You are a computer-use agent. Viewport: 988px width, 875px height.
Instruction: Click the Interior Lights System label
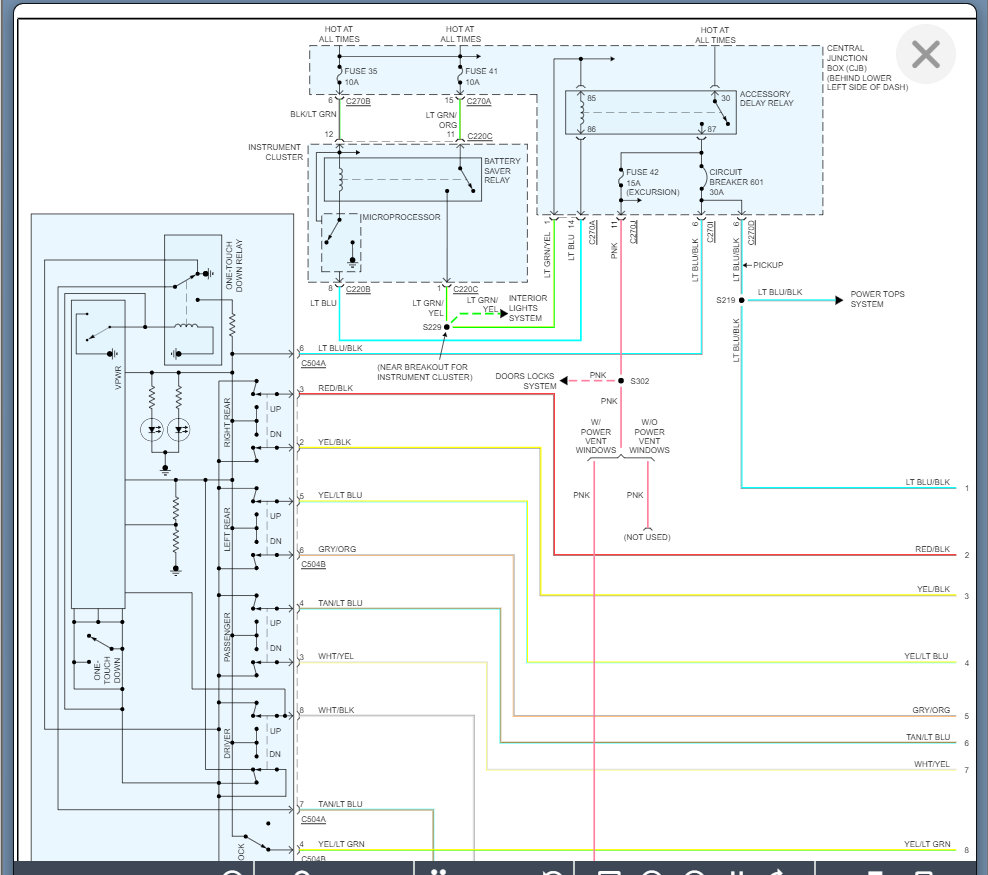528,308
